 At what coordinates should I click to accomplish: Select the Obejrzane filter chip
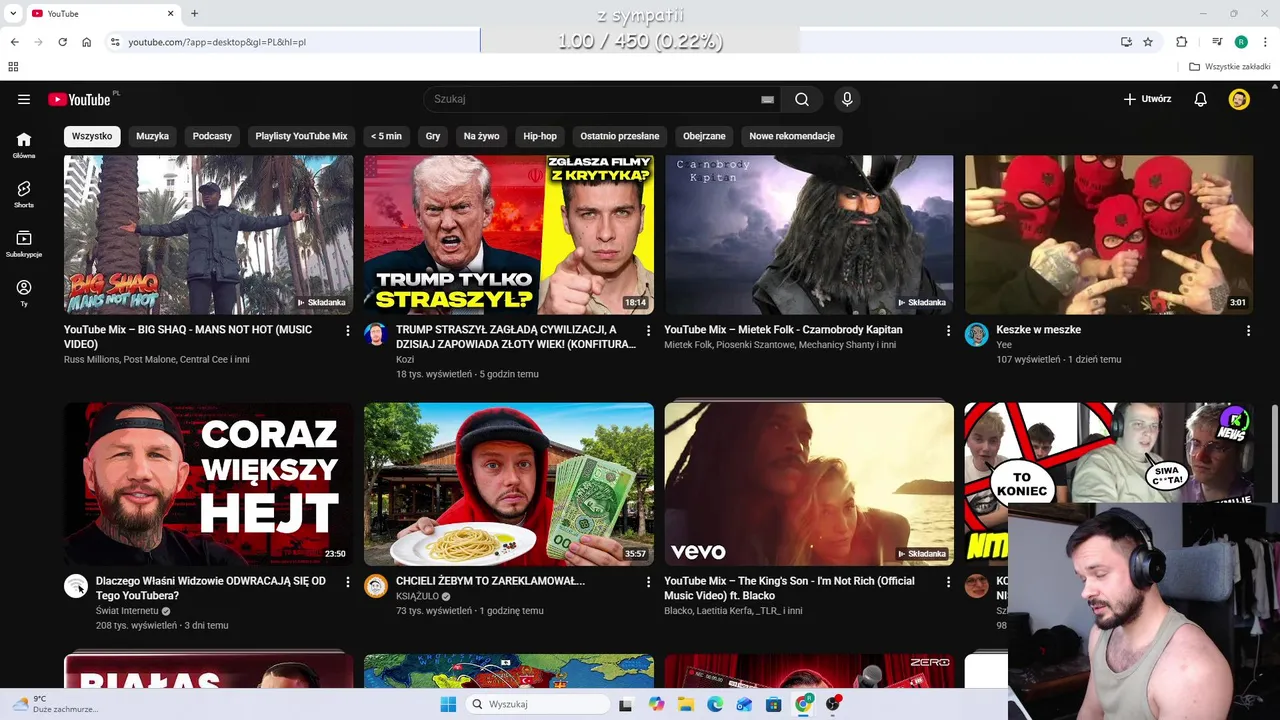click(x=704, y=136)
